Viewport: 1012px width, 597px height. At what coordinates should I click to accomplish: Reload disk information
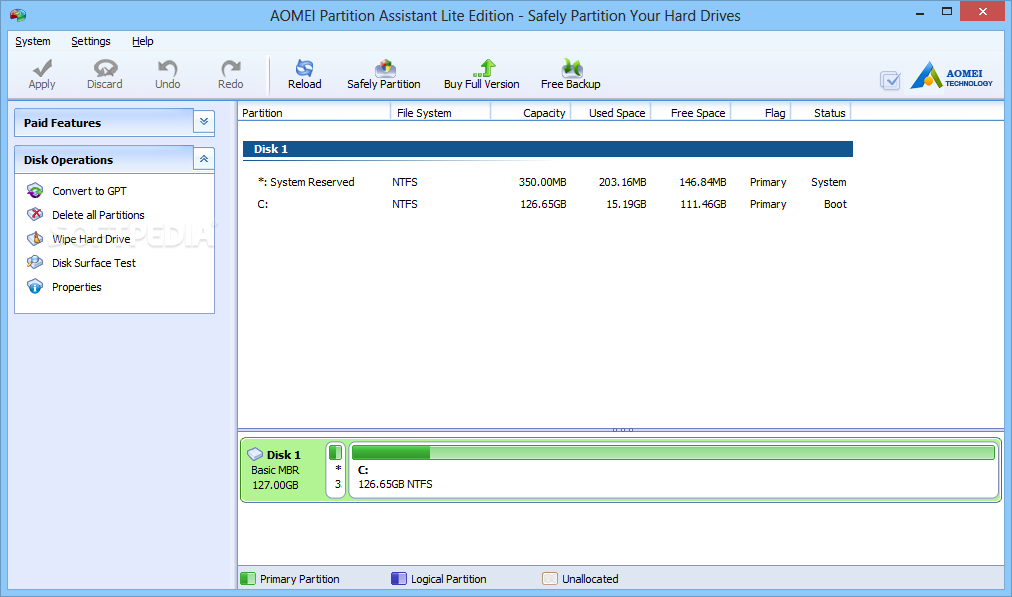[x=305, y=74]
